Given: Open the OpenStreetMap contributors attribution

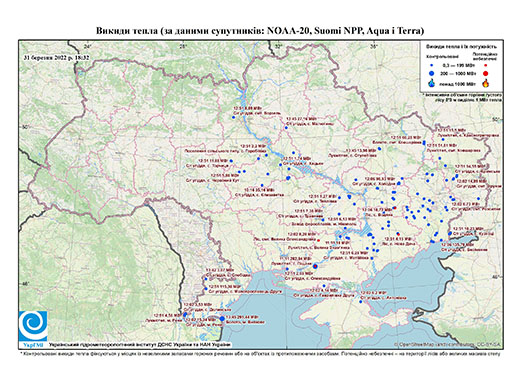Looking at the screenshot, I should [x=447, y=344].
